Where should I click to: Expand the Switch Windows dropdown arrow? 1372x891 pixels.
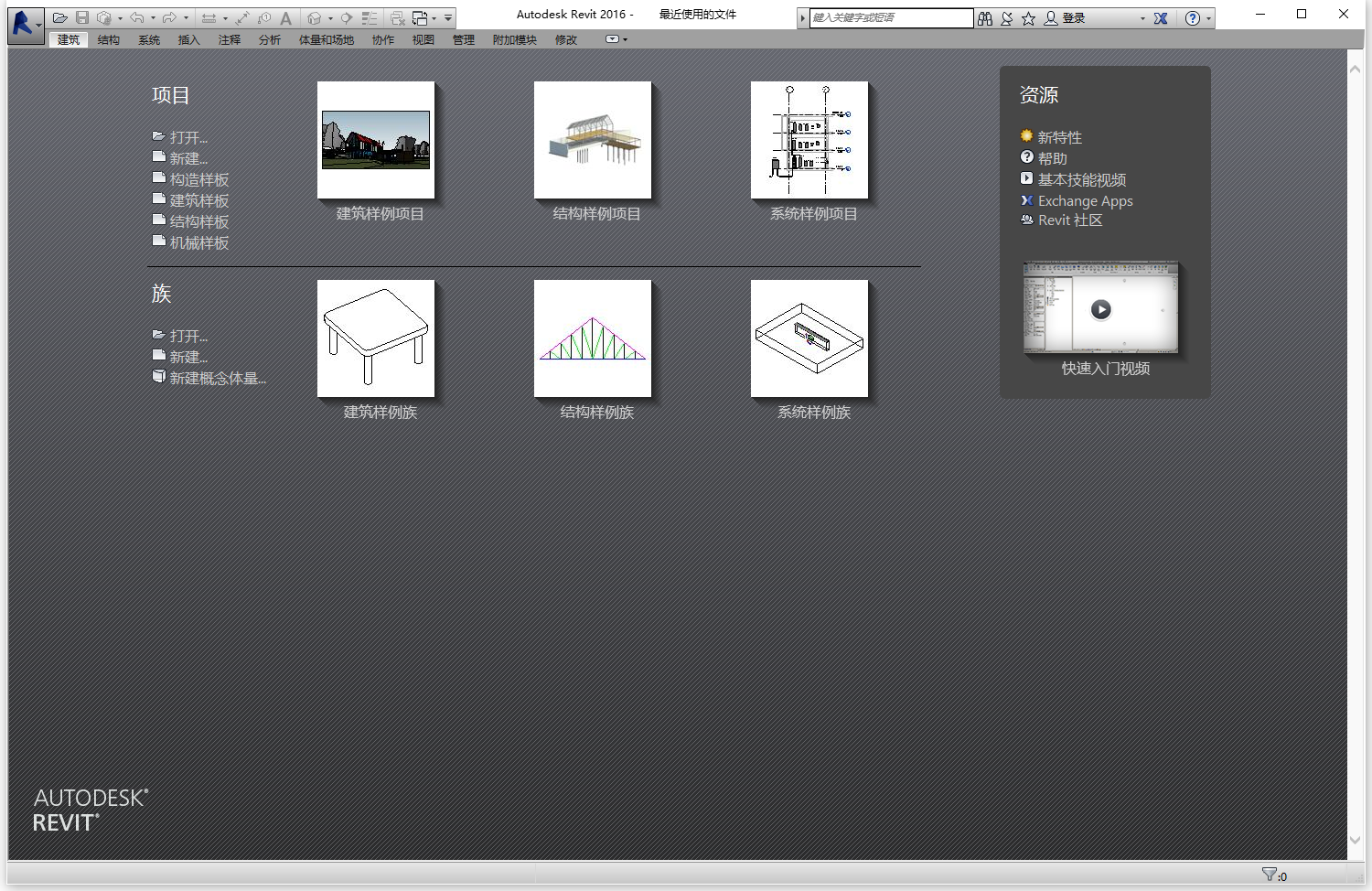click(434, 18)
